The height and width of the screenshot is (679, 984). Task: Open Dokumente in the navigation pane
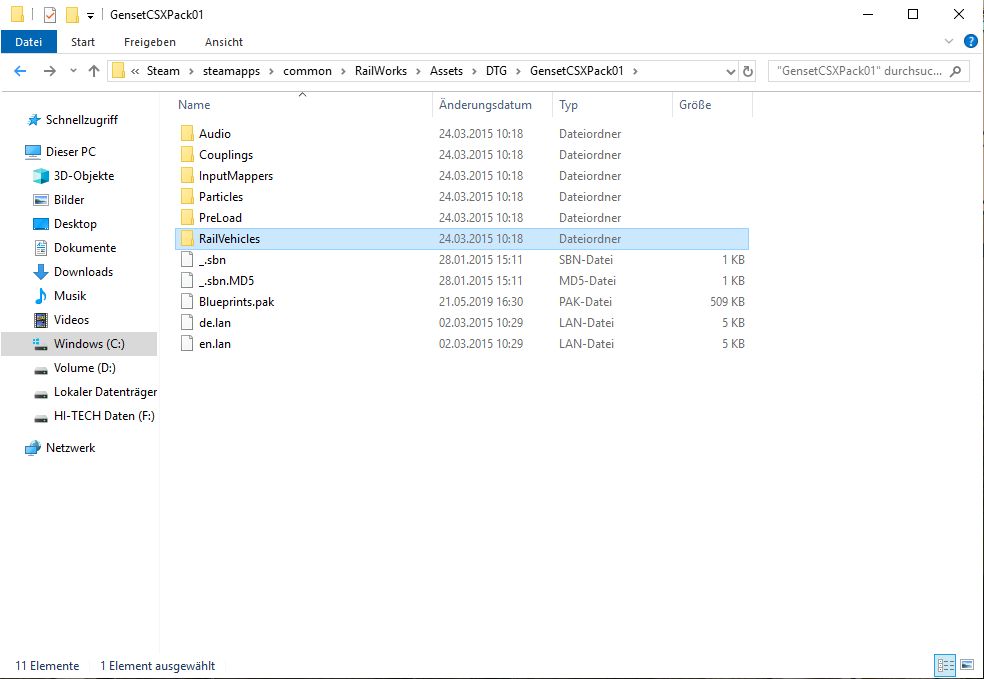click(x=85, y=248)
